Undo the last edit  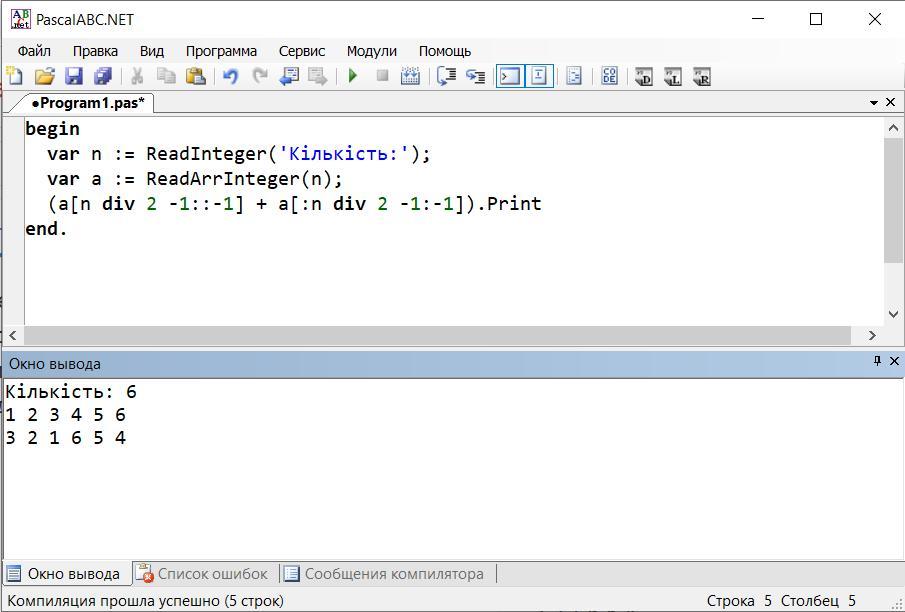(x=230, y=76)
